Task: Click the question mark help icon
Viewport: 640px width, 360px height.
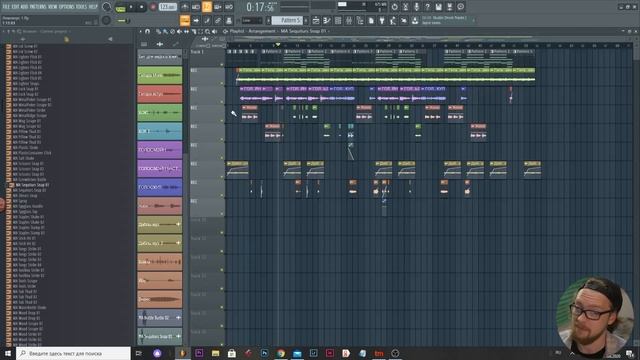Action: tap(427, 7)
